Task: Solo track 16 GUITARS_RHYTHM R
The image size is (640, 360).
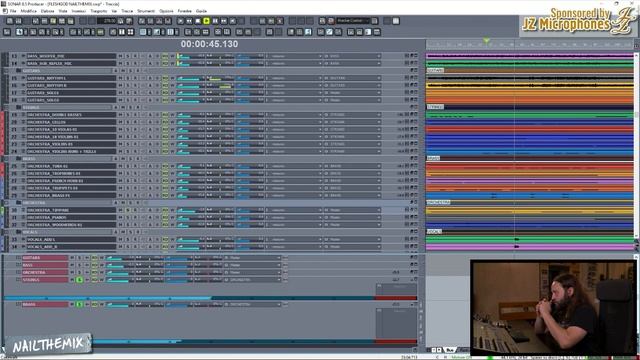Action: [128, 85]
